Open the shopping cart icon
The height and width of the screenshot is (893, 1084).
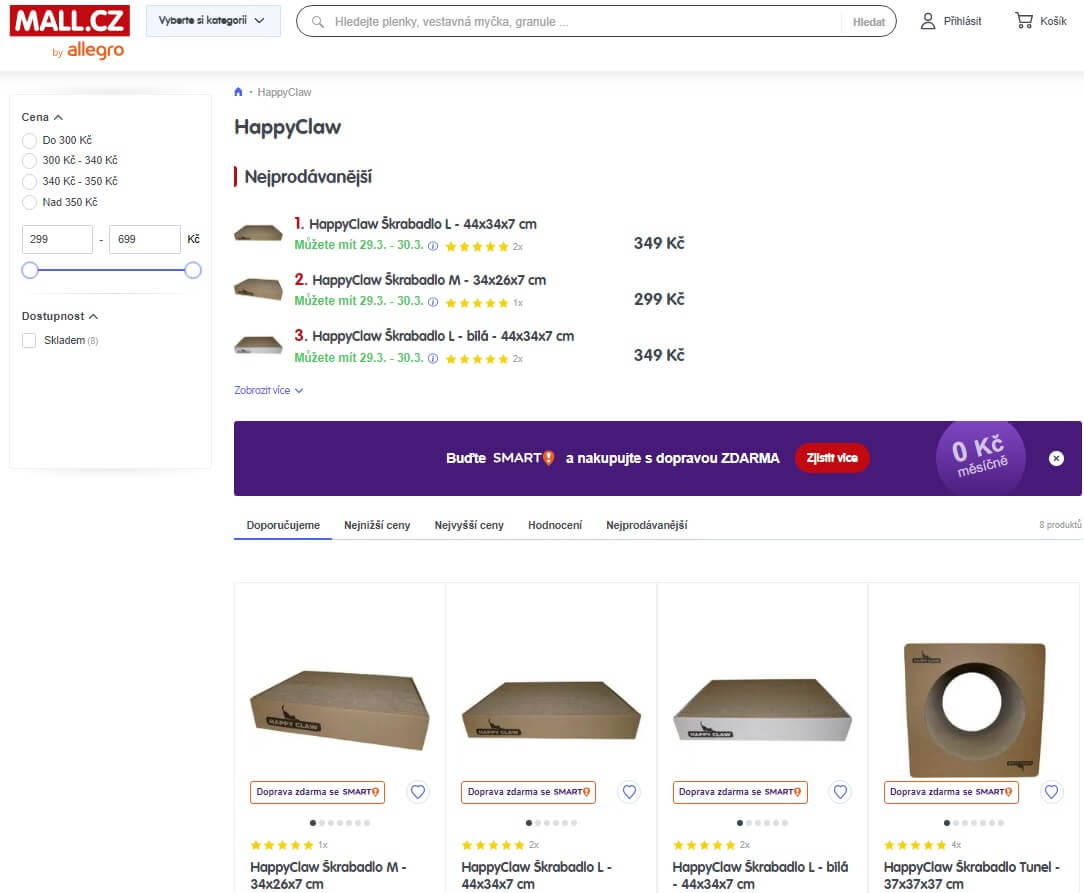pos(1024,21)
